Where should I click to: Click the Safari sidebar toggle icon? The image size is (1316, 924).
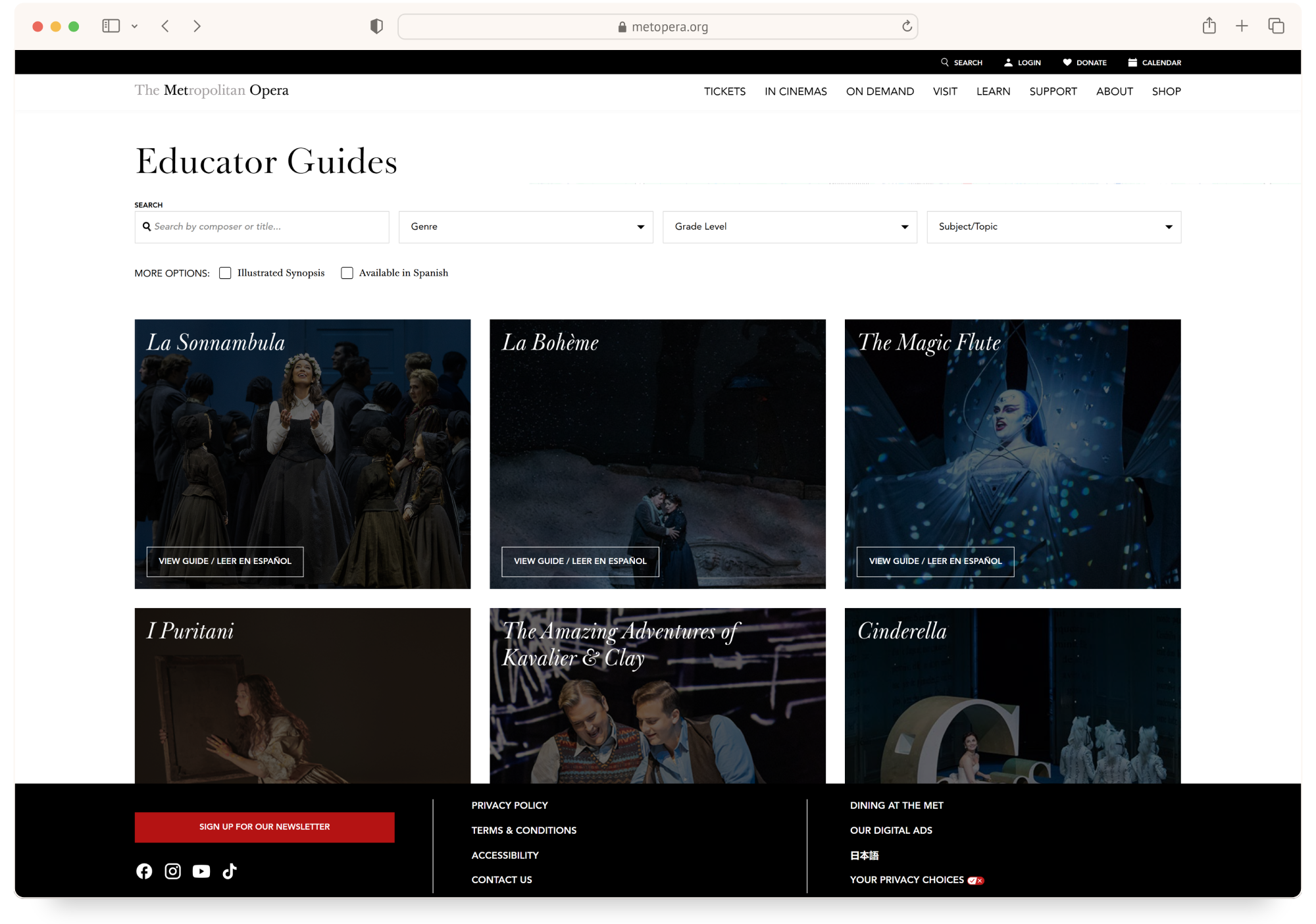pos(111,26)
